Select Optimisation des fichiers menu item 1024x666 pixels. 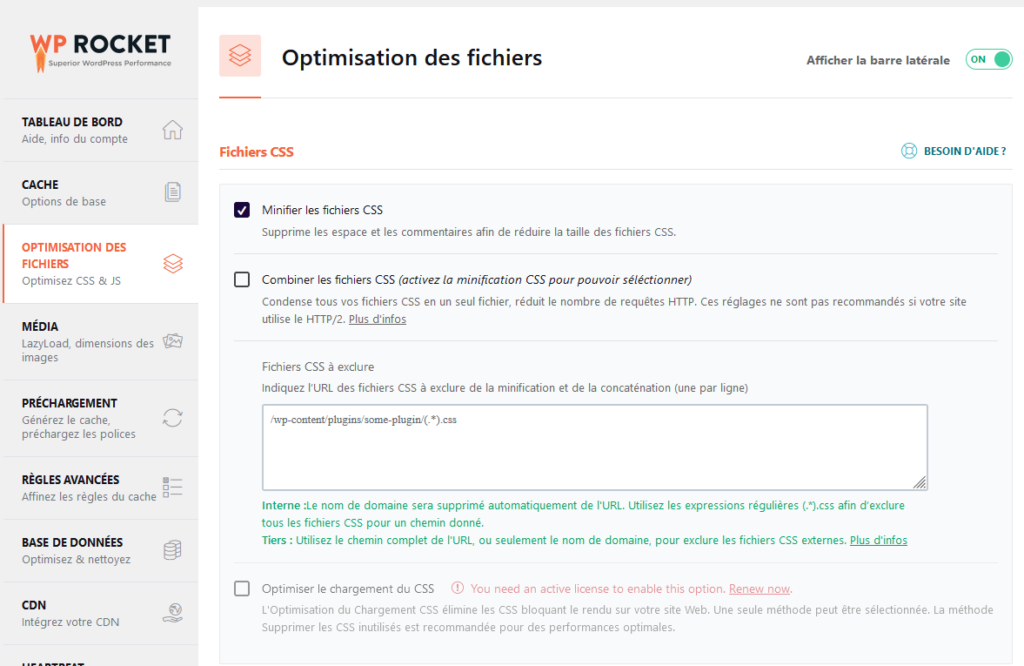tap(101, 264)
